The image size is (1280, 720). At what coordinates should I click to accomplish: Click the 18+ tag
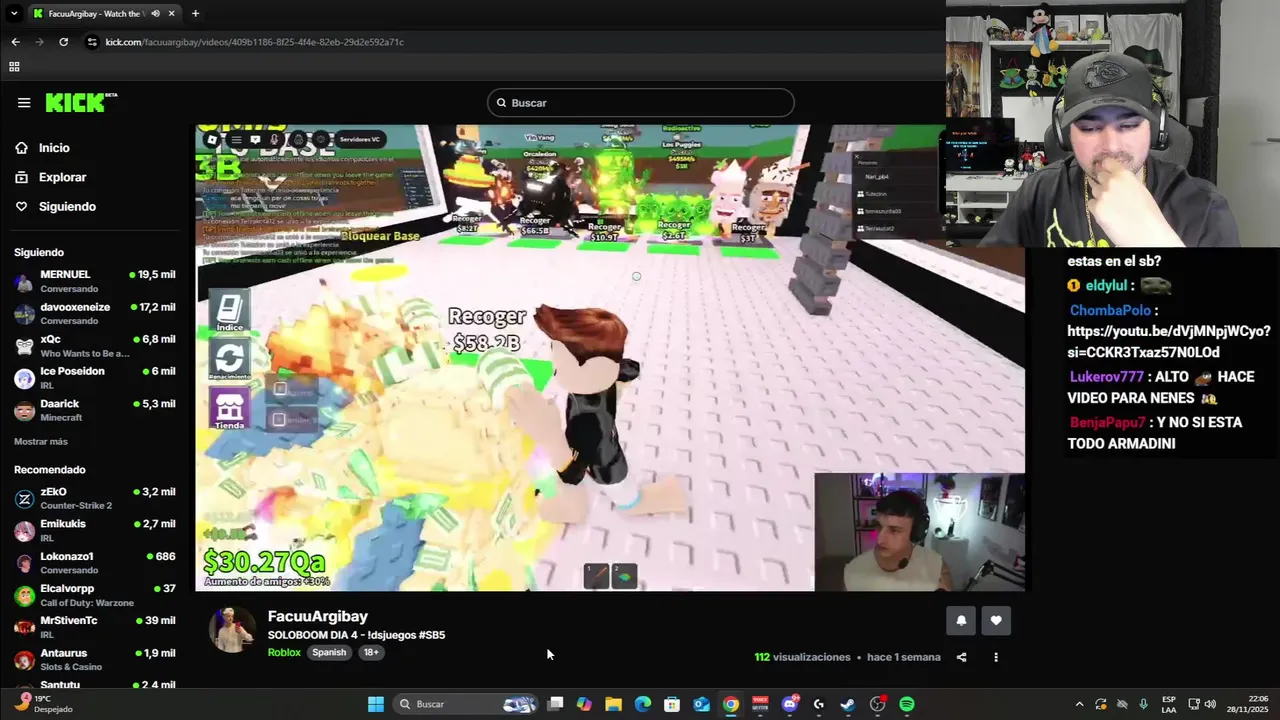point(371,652)
